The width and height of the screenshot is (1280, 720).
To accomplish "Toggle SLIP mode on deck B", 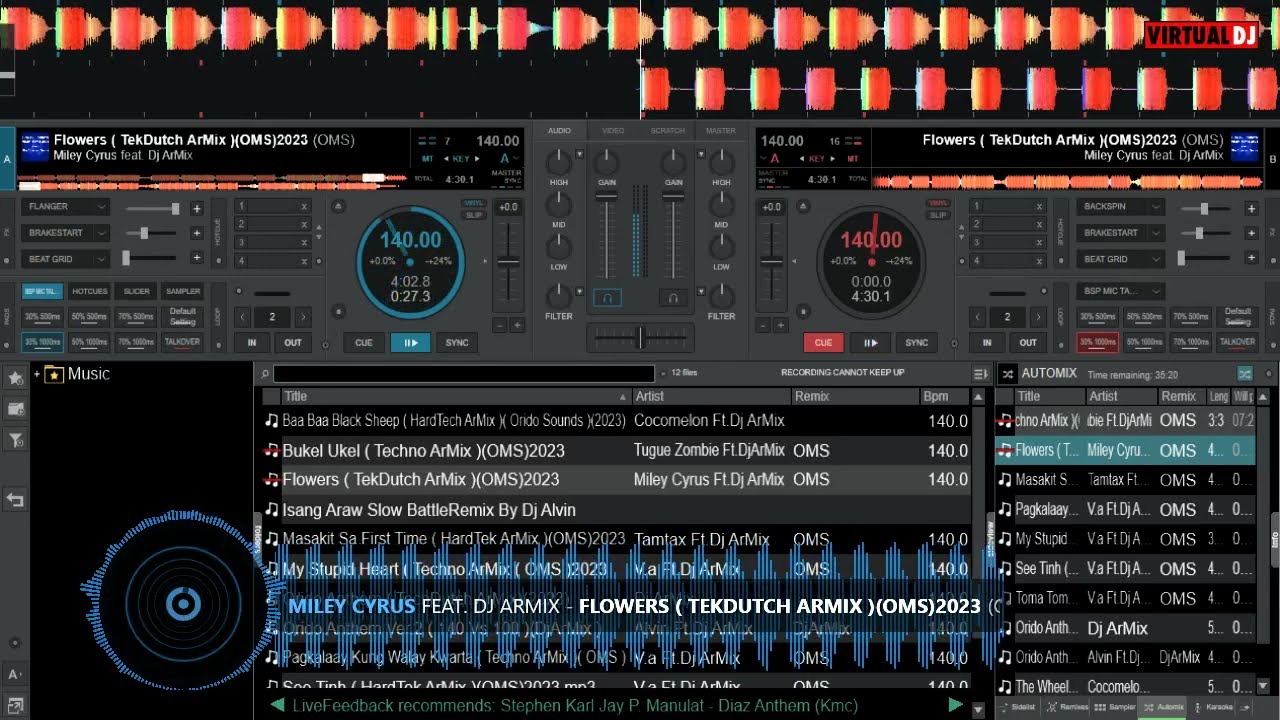I will coord(937,215).
